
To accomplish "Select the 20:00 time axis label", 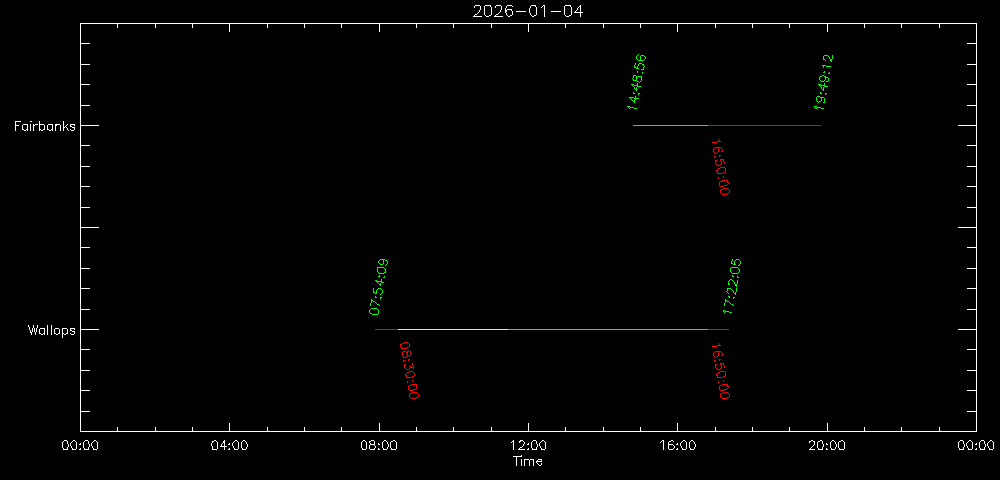I will [827, 447].
